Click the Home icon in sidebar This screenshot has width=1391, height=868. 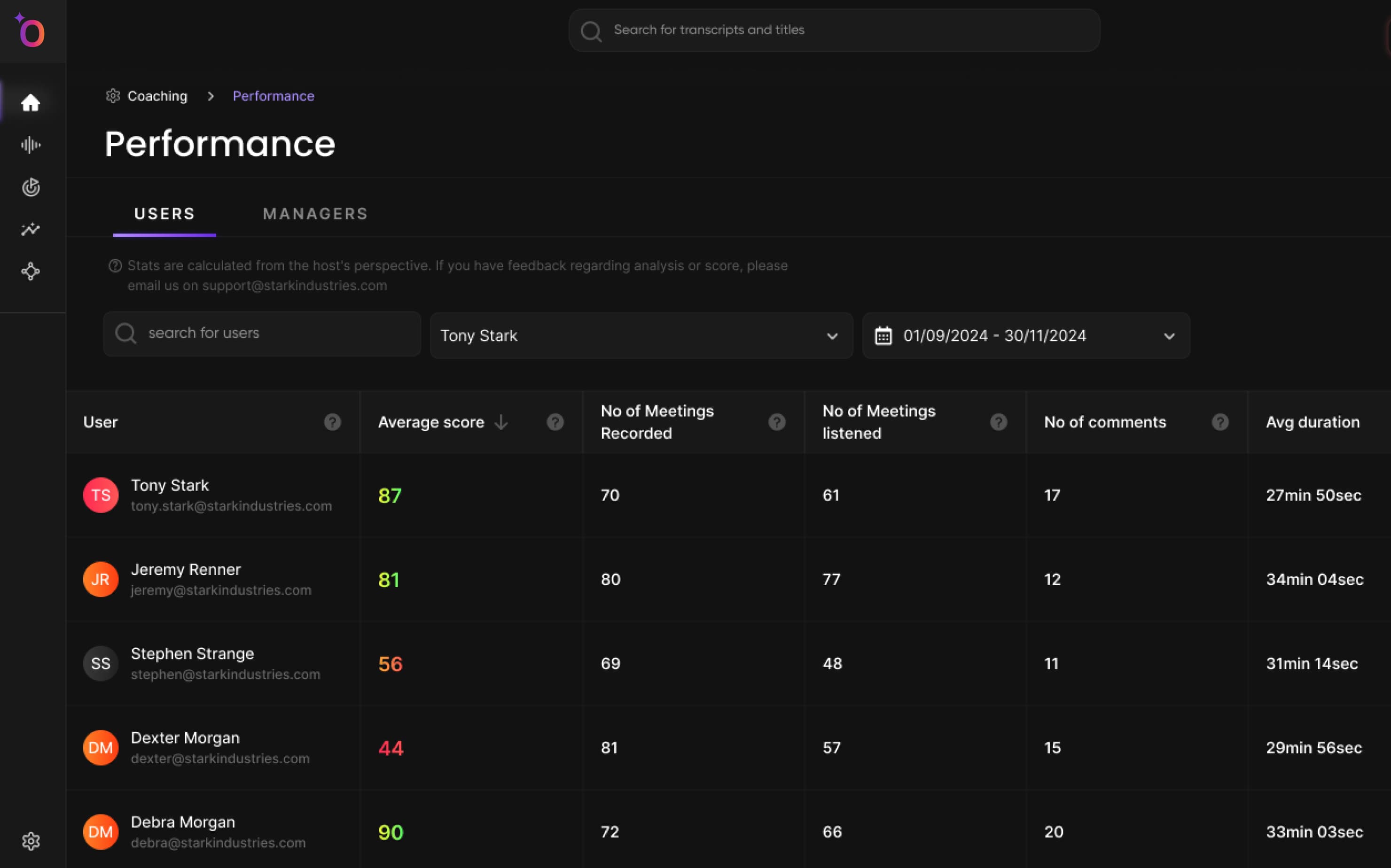pos(31,103)
